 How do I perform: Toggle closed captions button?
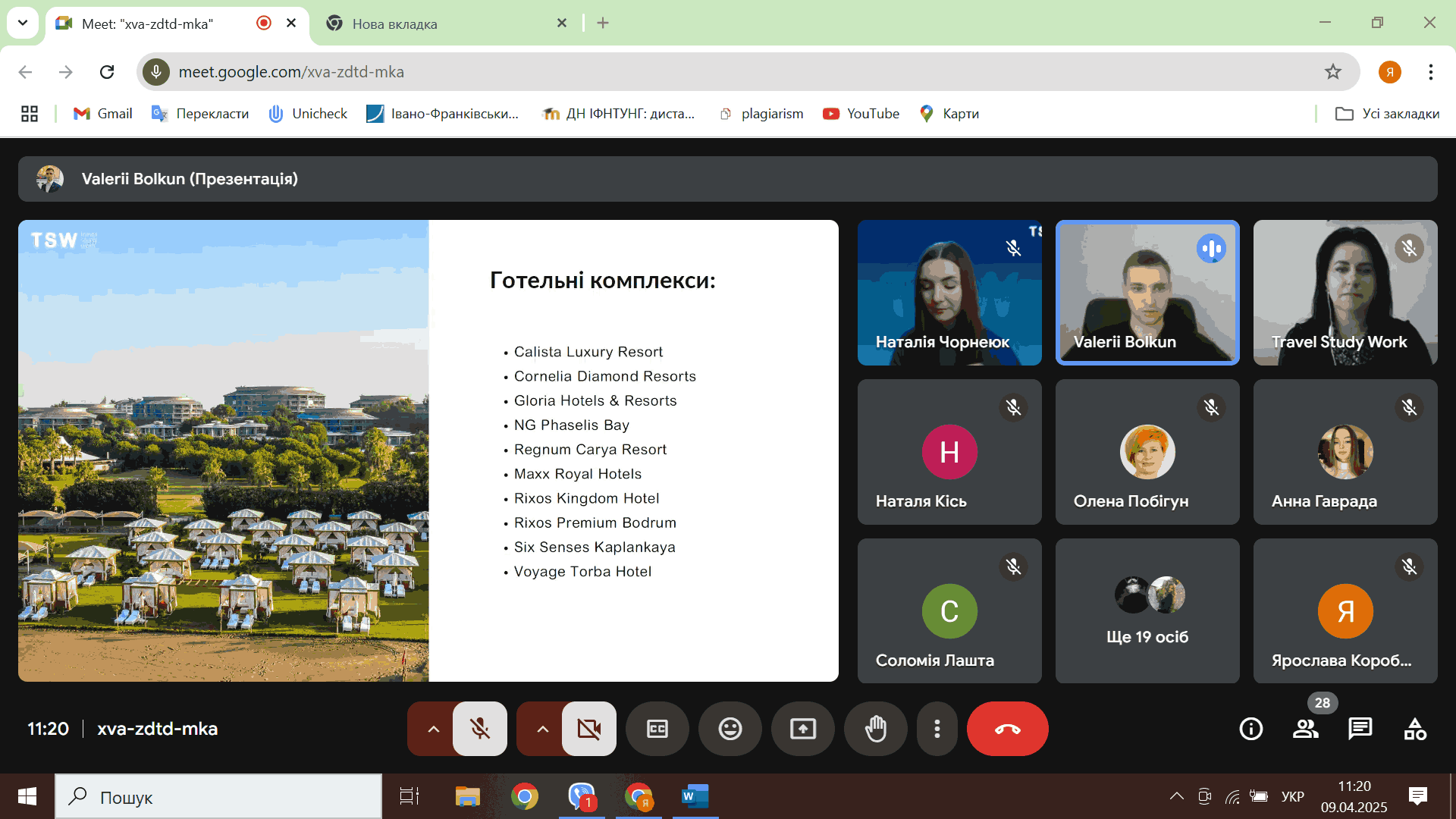[657, 729]
